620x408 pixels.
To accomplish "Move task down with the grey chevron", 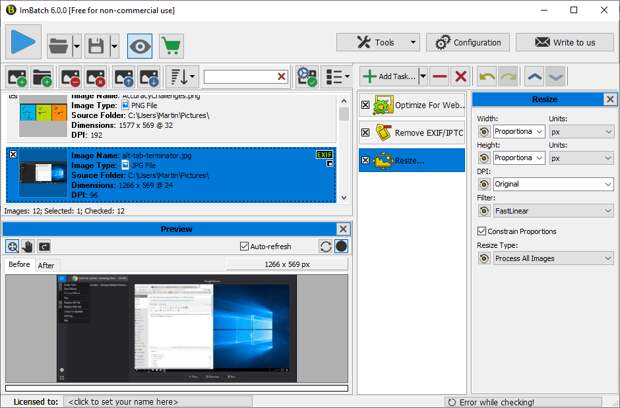I will (x=556, y=76).
